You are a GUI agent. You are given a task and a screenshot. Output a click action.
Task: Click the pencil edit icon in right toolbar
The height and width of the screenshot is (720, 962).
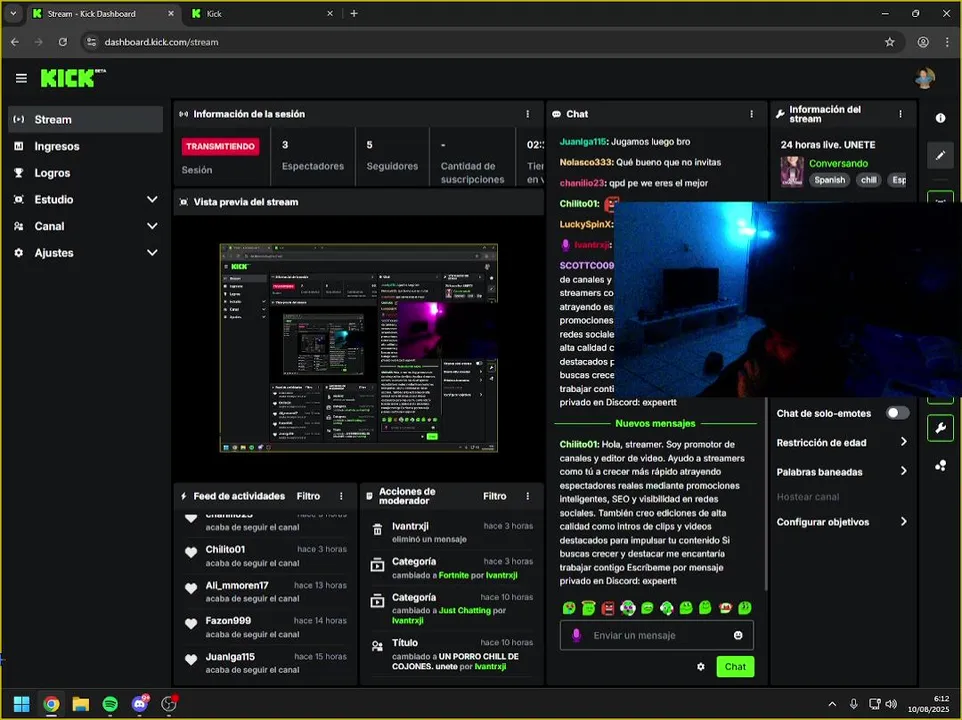click(941, 156)
